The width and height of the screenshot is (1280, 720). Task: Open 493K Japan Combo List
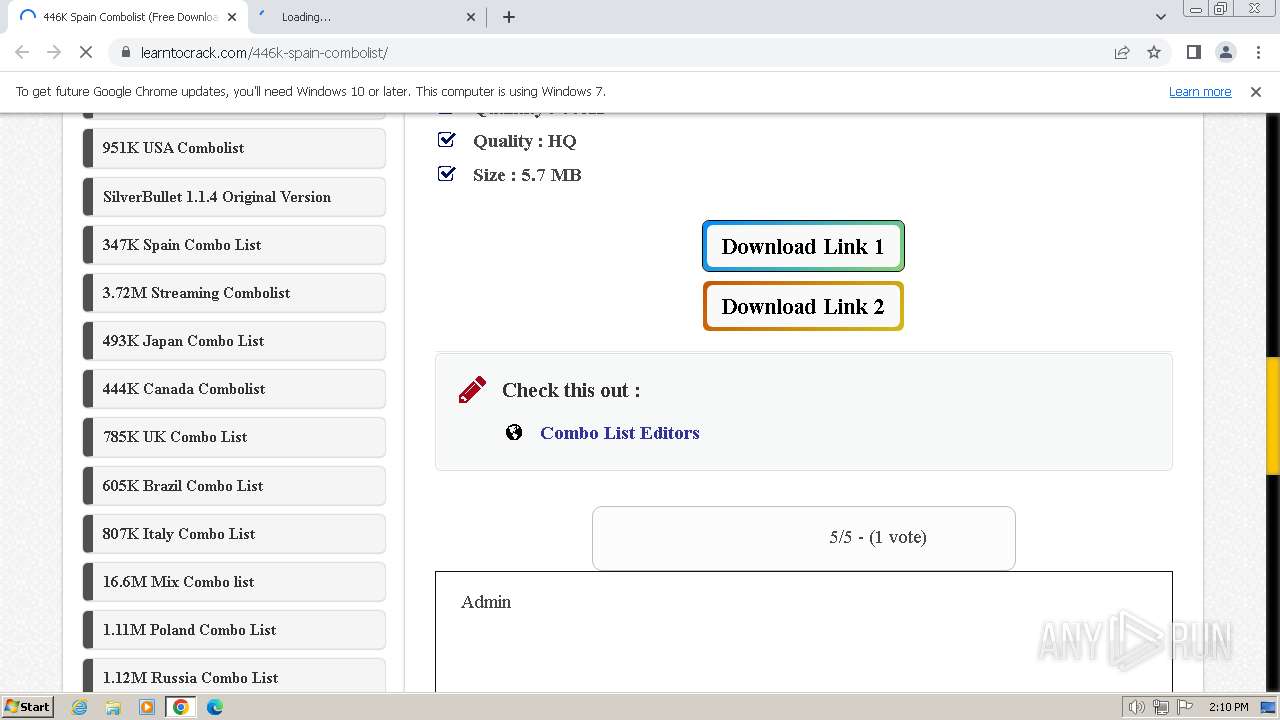[x=234, y=341]
